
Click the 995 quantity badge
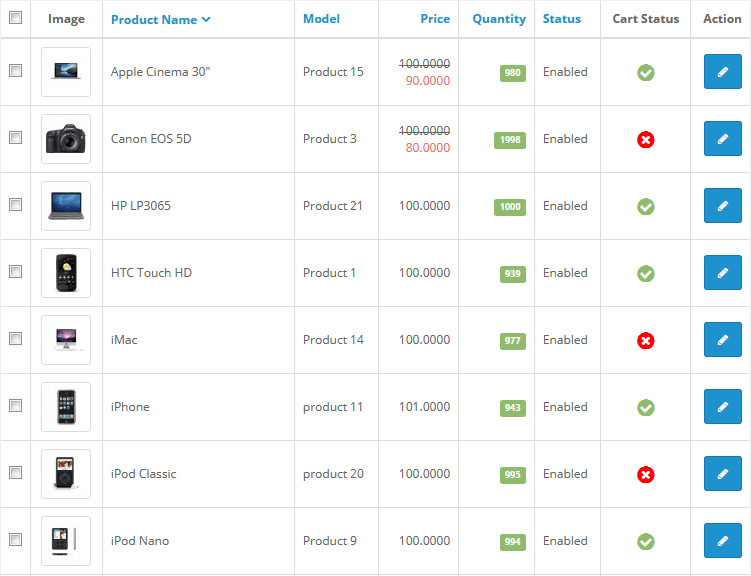[x=512, y=475]
